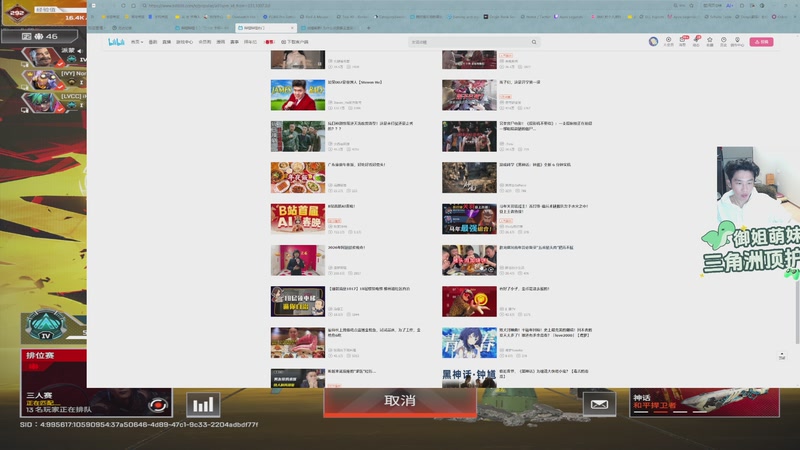Viewport: 800px width, 450px height.
Task: Click the browser home icon
Action: [134, 6]
